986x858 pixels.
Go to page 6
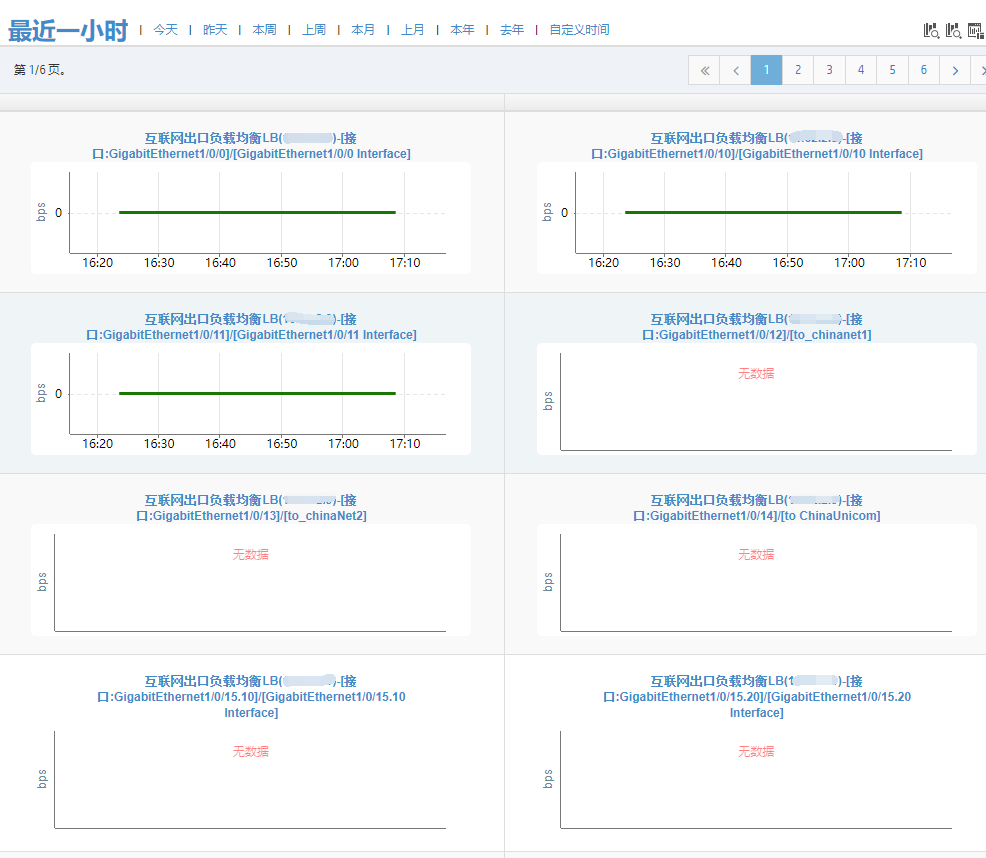tap(924, 70)
